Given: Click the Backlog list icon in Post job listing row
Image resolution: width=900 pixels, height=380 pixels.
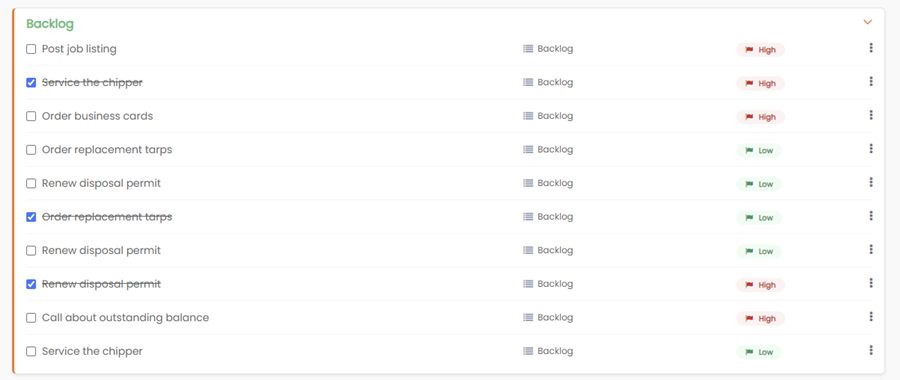Looking at the screenshot, I should coord(528,49).
